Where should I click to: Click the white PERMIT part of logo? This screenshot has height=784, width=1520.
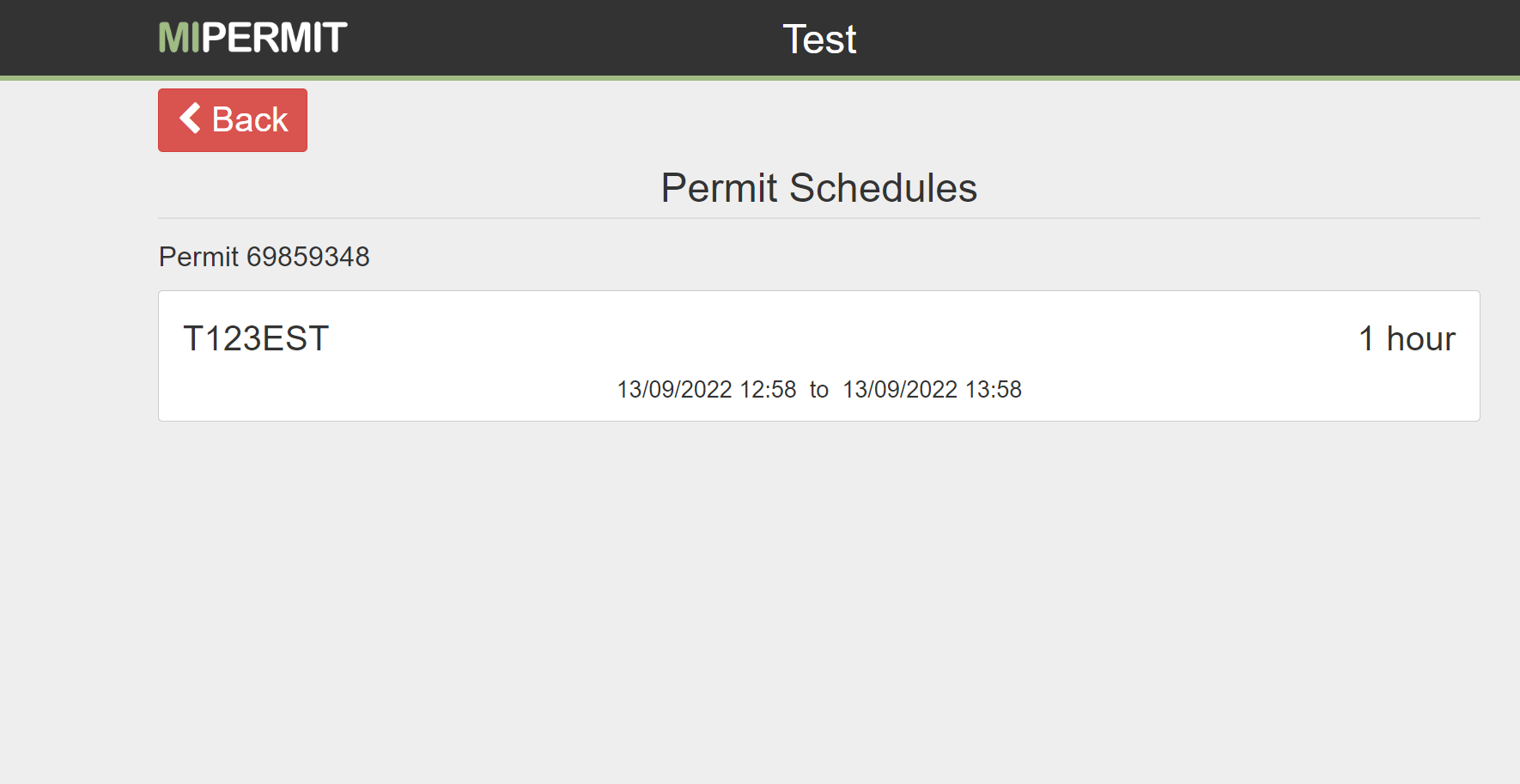click(x=274, y=39)
